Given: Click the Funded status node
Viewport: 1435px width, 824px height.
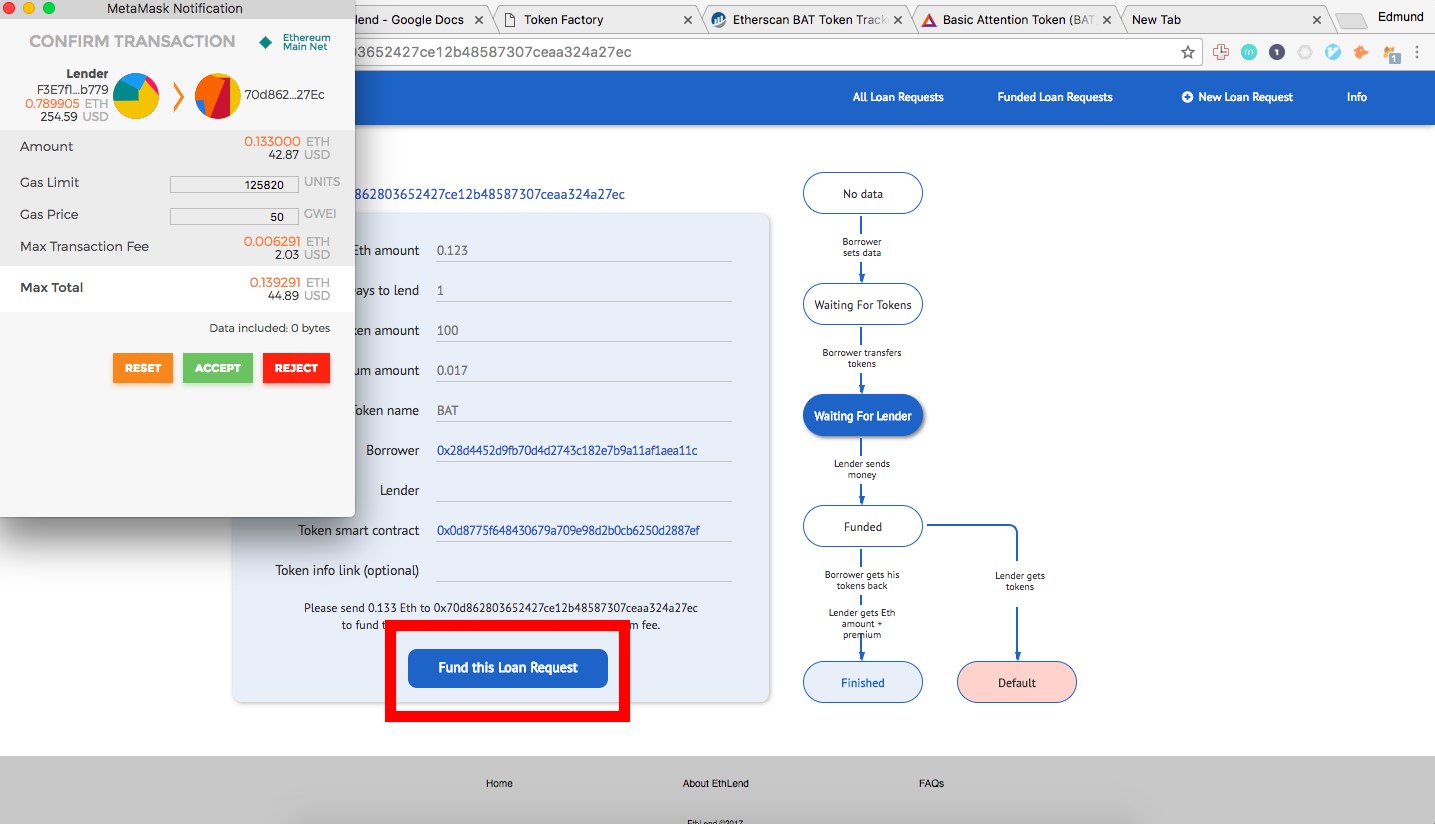Looking at the screenshot, I should (x=863, y=526).
